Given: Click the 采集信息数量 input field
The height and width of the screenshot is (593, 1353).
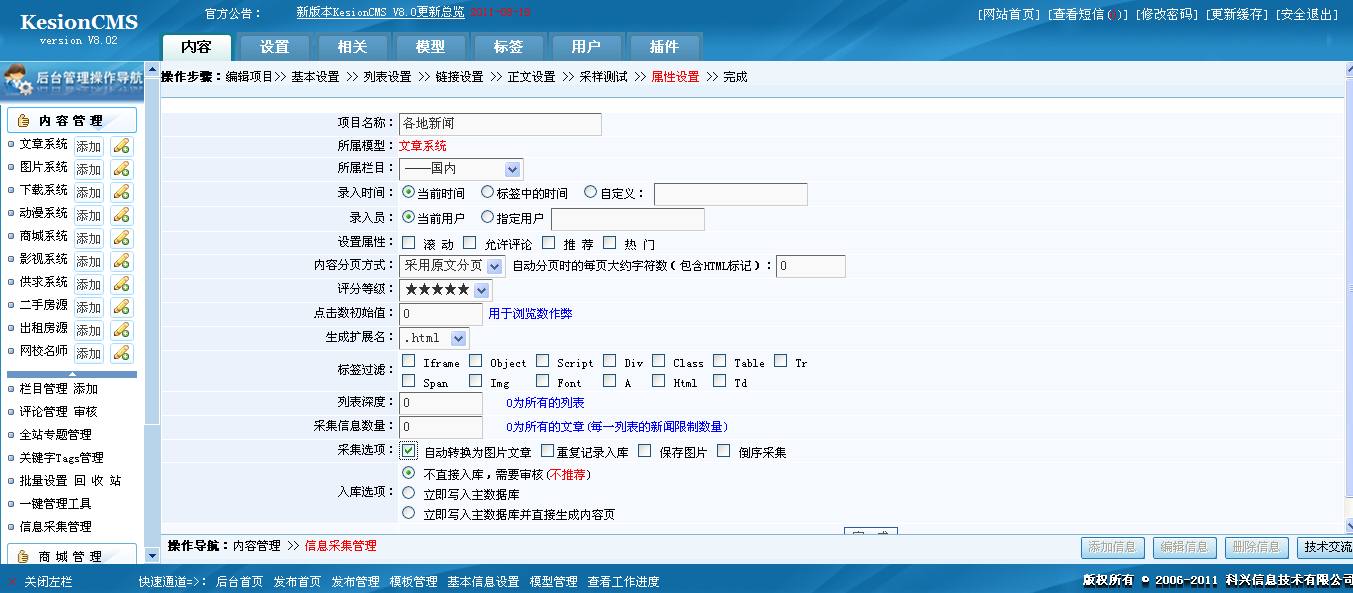Looking at the screenshot, I should tap(441, 427).
